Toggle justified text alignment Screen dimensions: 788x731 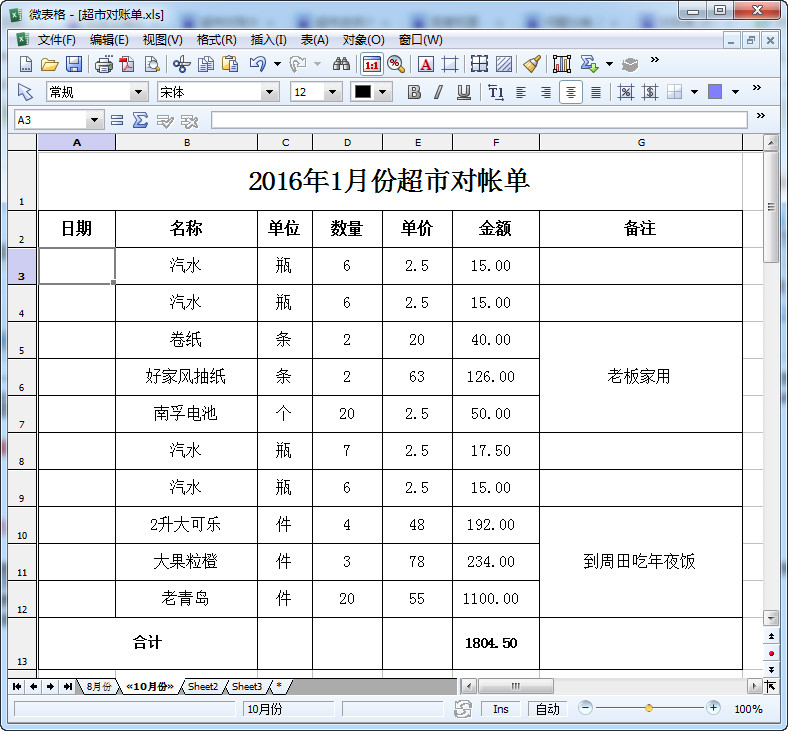point(596,92)
